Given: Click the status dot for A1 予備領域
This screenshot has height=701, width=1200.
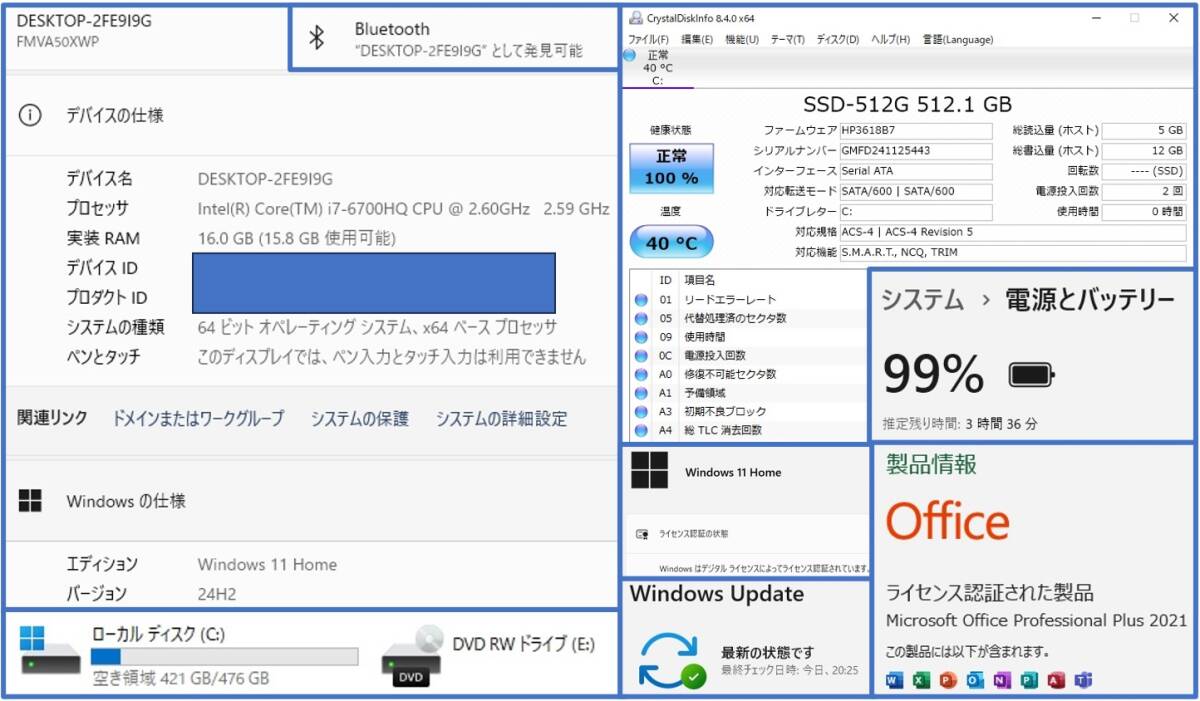Looking at the screenshot, I should (640, 393).
